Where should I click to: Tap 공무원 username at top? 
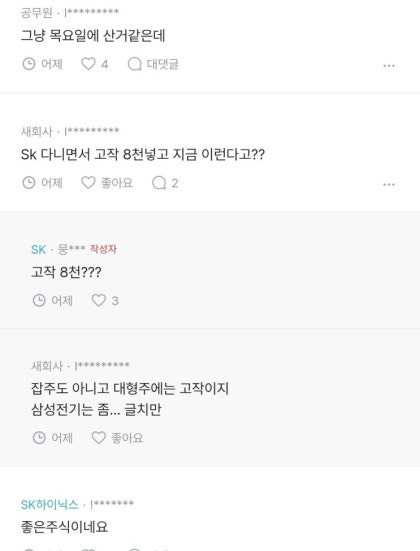pos(37,13)
